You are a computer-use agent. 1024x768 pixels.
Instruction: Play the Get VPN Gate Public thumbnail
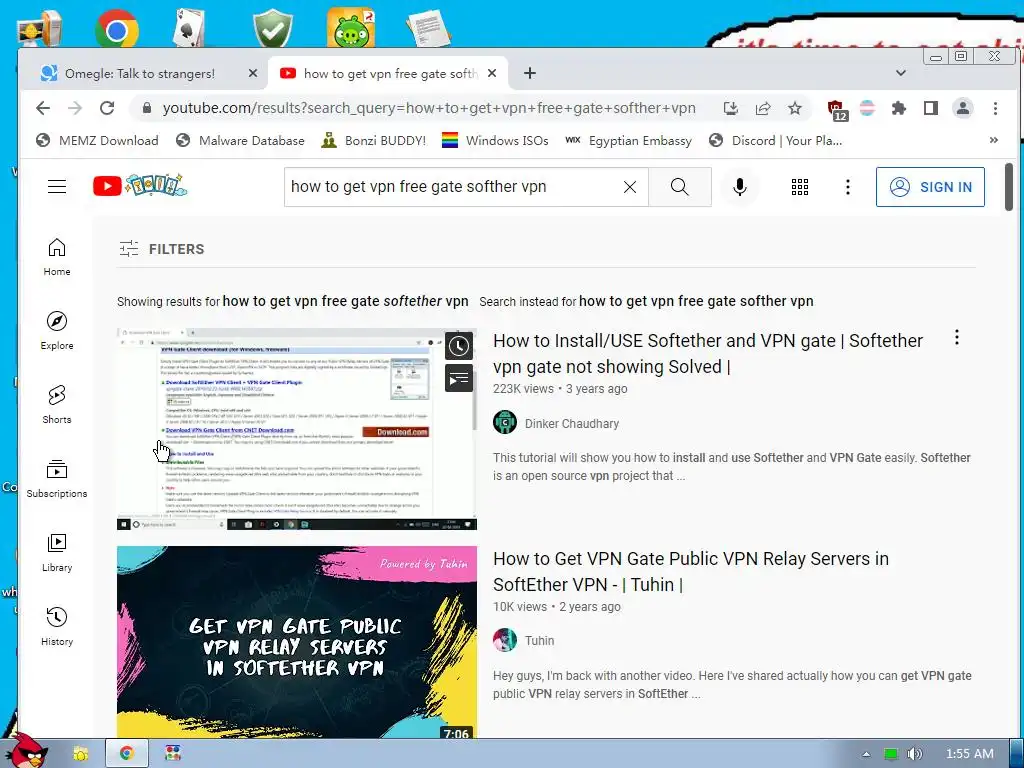(296, 642)
